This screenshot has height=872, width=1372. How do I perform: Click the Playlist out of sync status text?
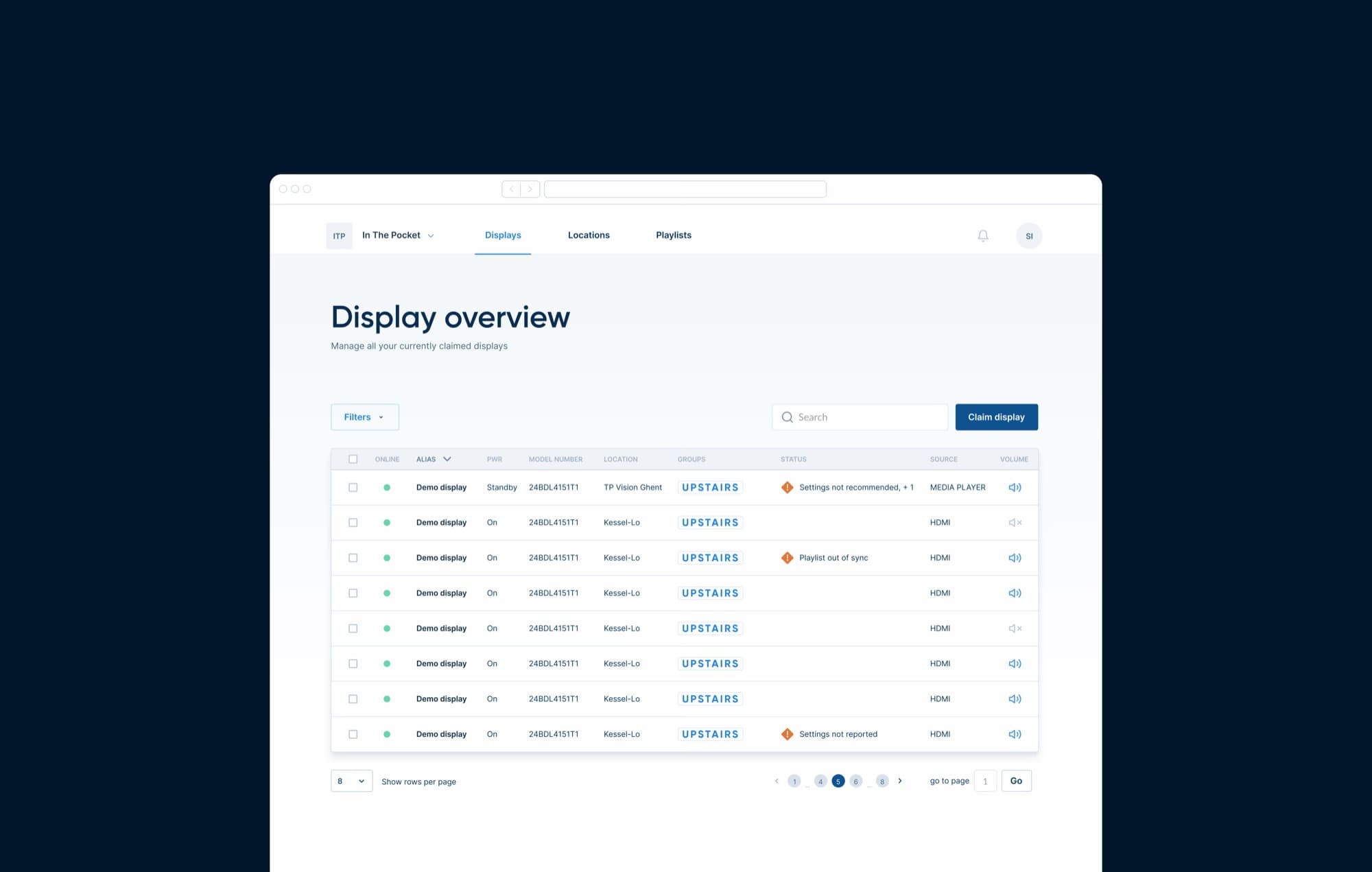(x=833, y=558)
